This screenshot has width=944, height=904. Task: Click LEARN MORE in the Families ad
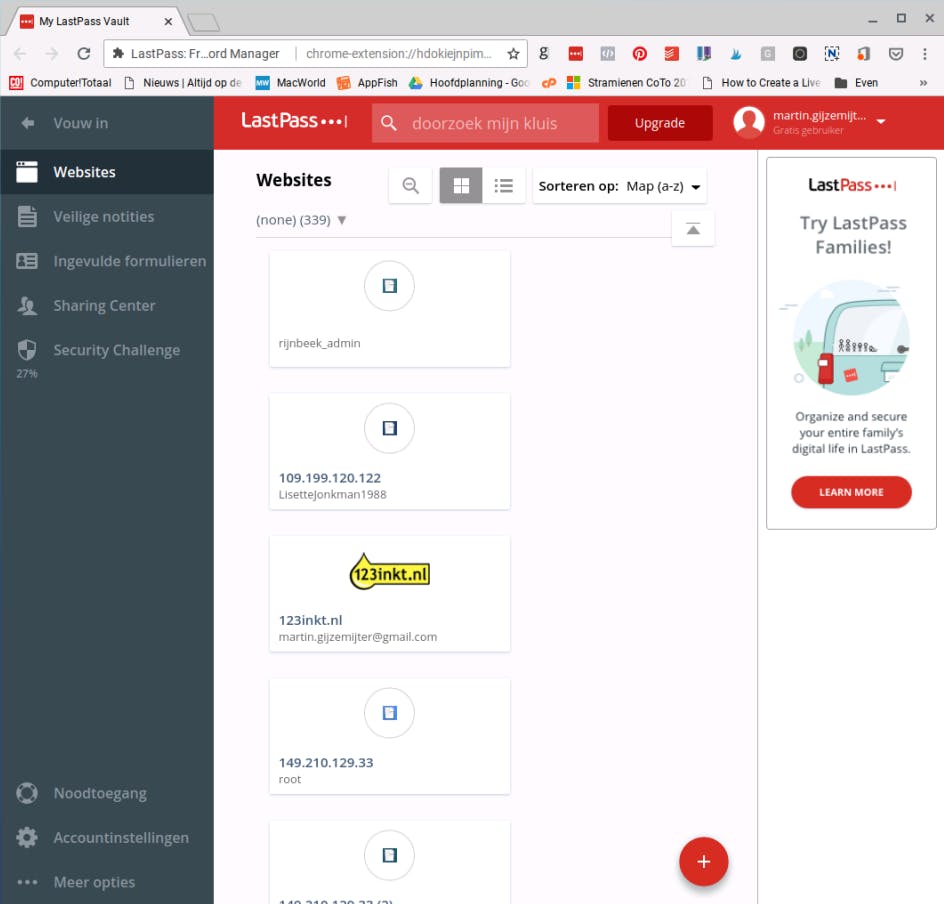851,492
